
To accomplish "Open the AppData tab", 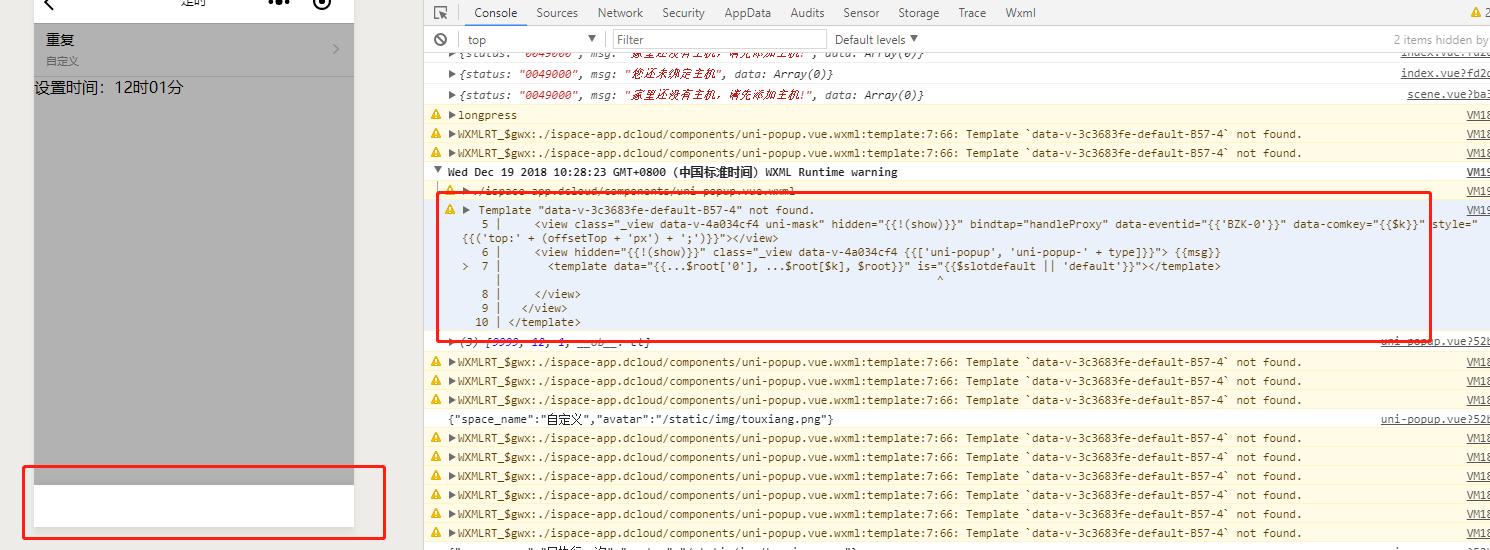I will [748, 13].
